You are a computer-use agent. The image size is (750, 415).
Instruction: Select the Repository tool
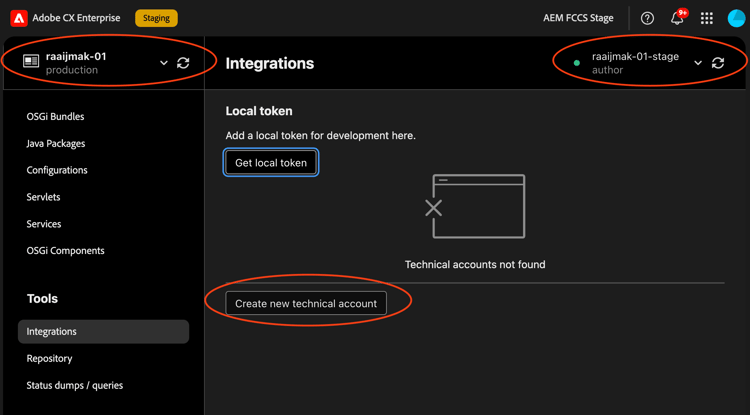(x=49, y=359)
